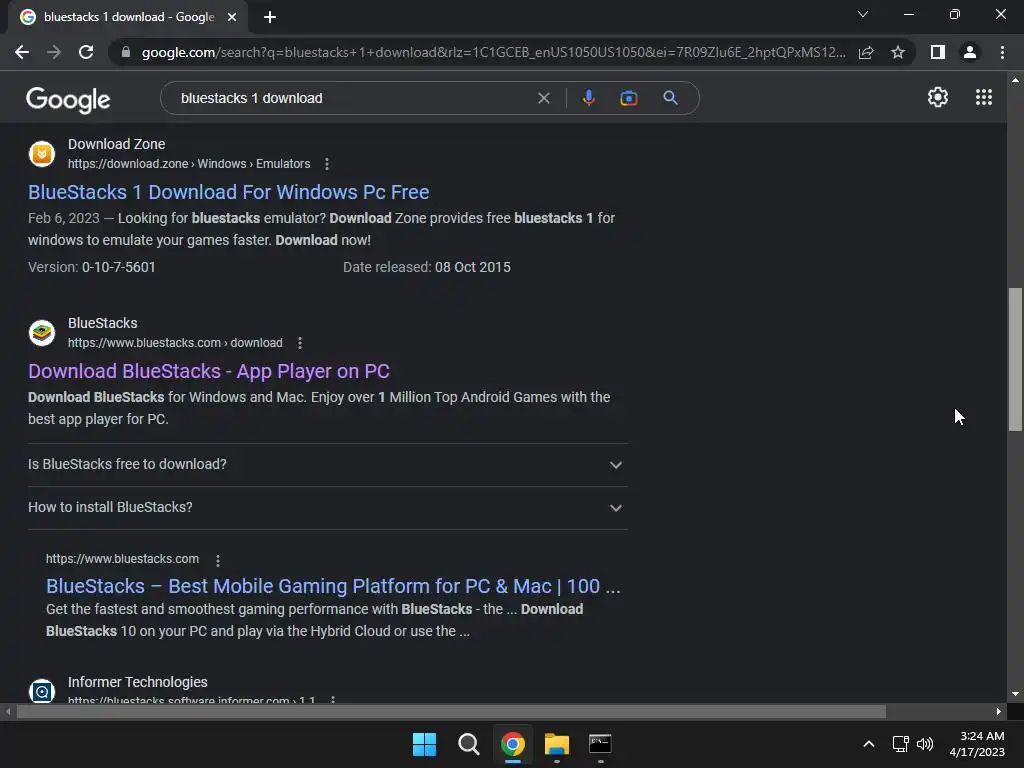Open the terminal app in taskbar
Viewport: 1024px width, 768px height.
[x=600, y=744]
